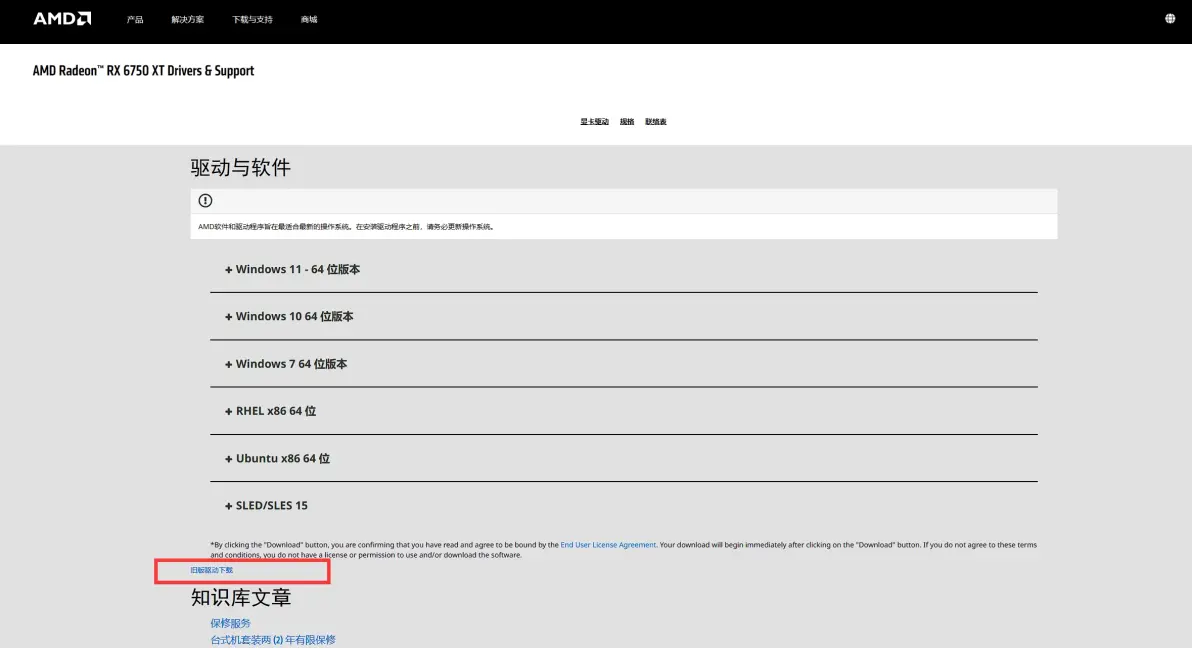The width and height of the screenshot is (1192, 648).
Task: Click the AMD软件和驱动程序 notice text
Action: [347, 227]
